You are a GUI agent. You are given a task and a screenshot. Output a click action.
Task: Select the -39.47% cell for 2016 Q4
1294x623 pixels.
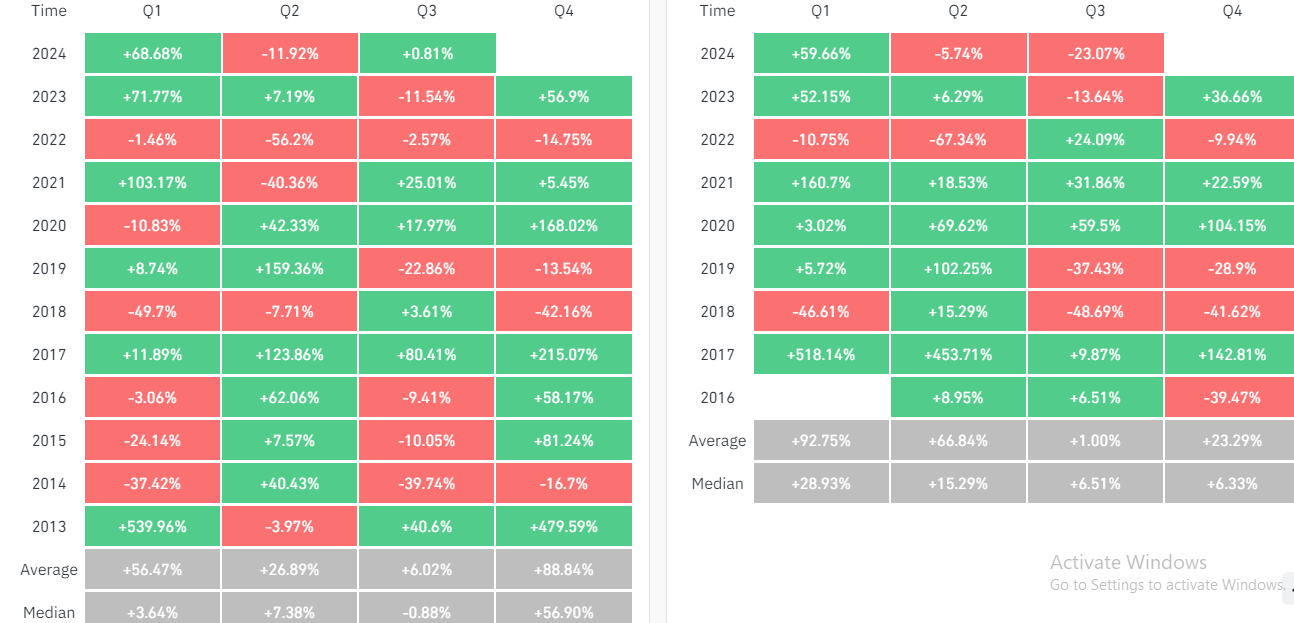1232,398
